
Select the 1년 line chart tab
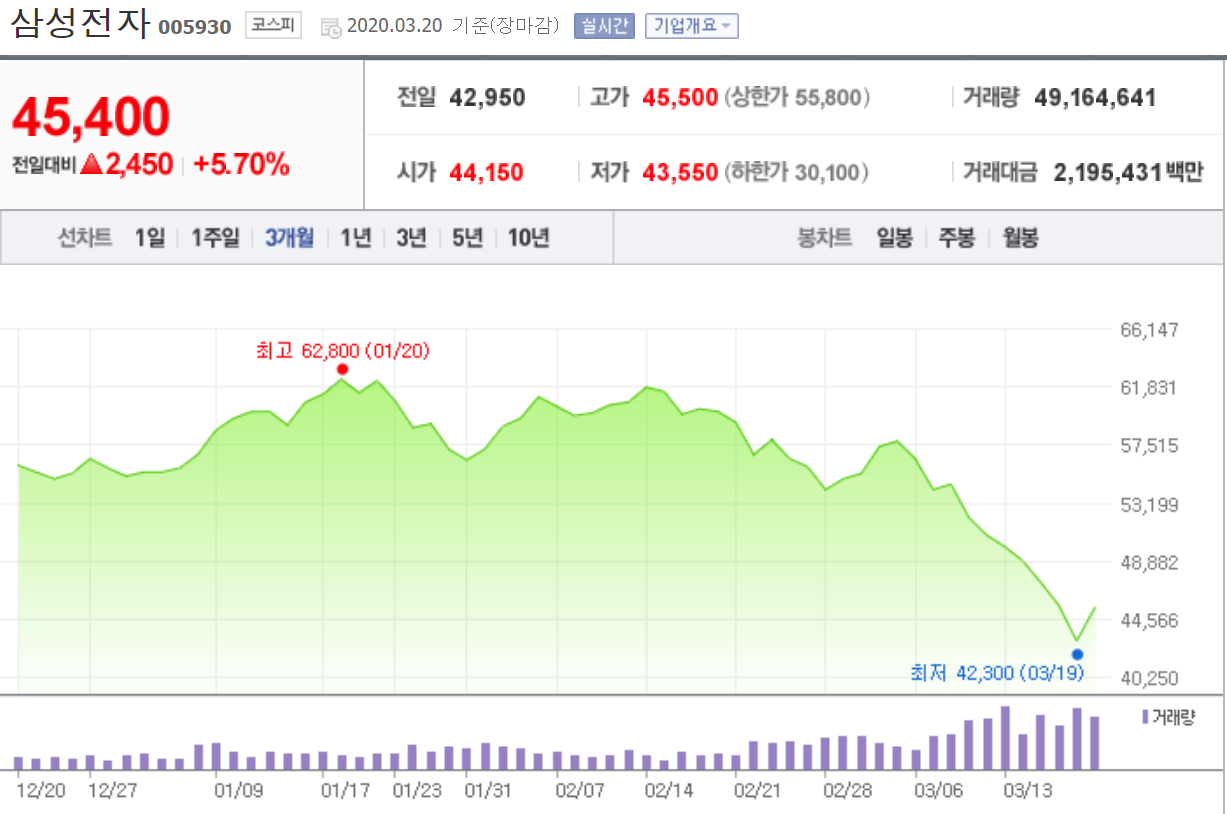coord(356,238)
